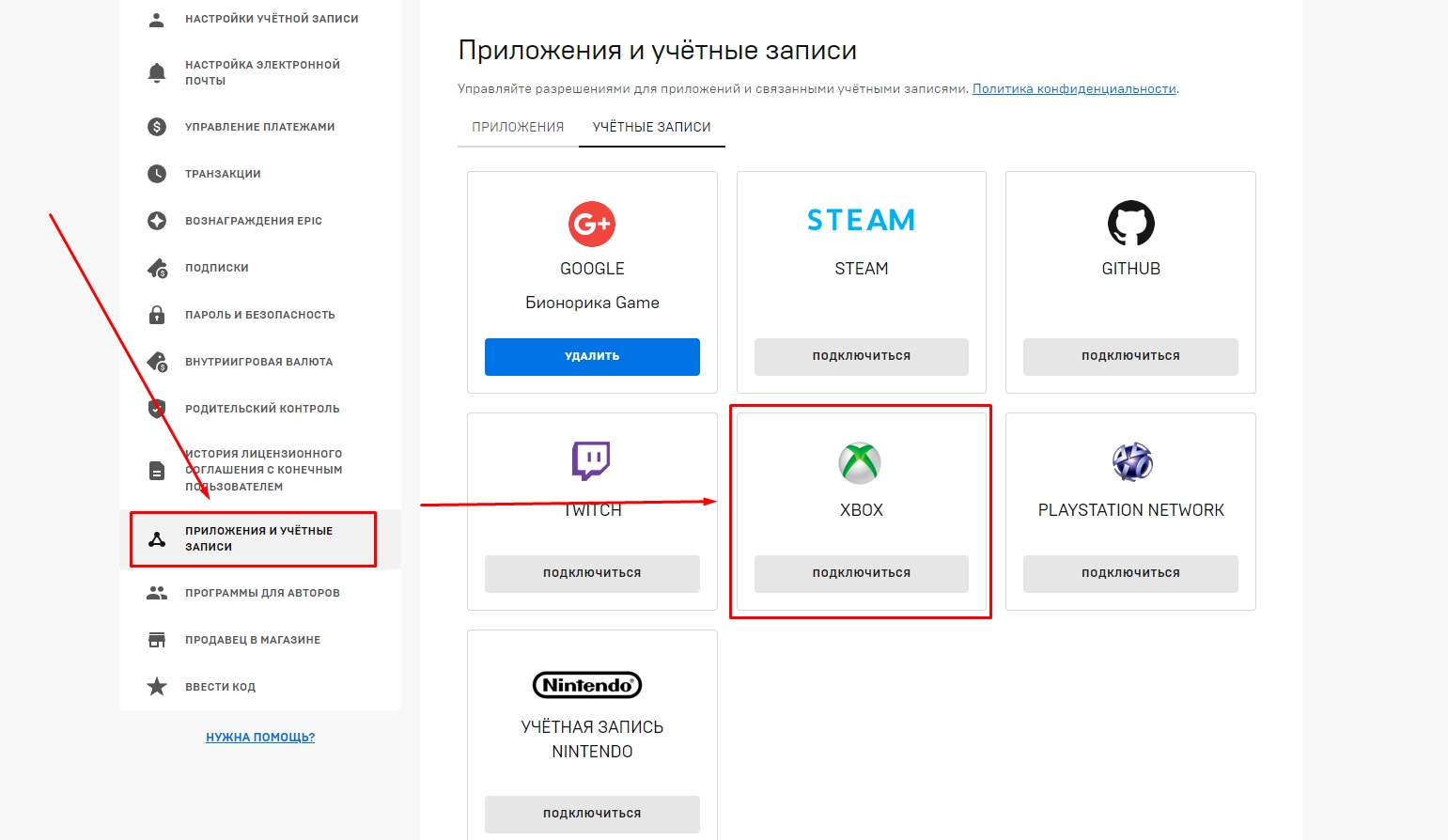Click the parental control shield icon
Viewport: 1448px width, 840px height.
point(157,409)
